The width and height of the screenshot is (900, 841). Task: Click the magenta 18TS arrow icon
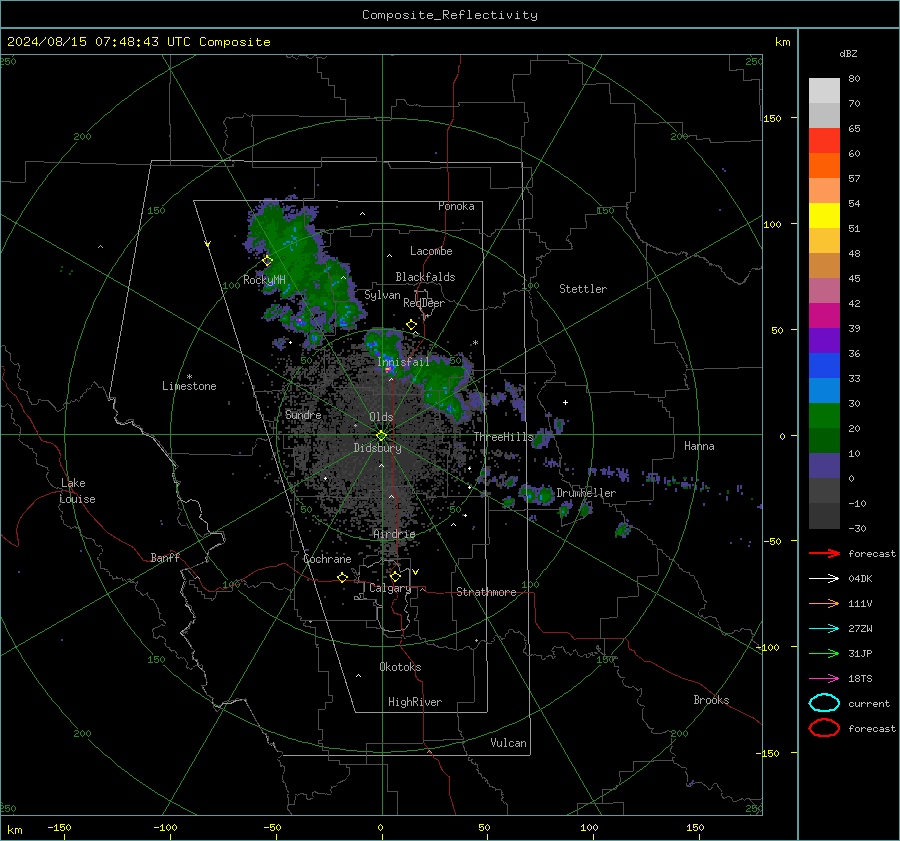point(824,679)
